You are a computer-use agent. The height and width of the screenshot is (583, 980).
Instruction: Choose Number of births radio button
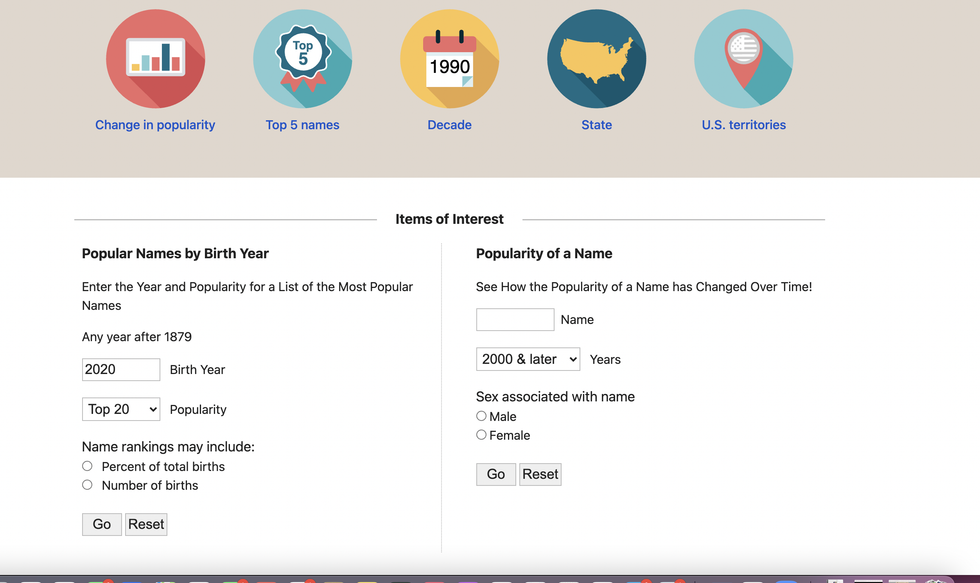tap(87, 485)
